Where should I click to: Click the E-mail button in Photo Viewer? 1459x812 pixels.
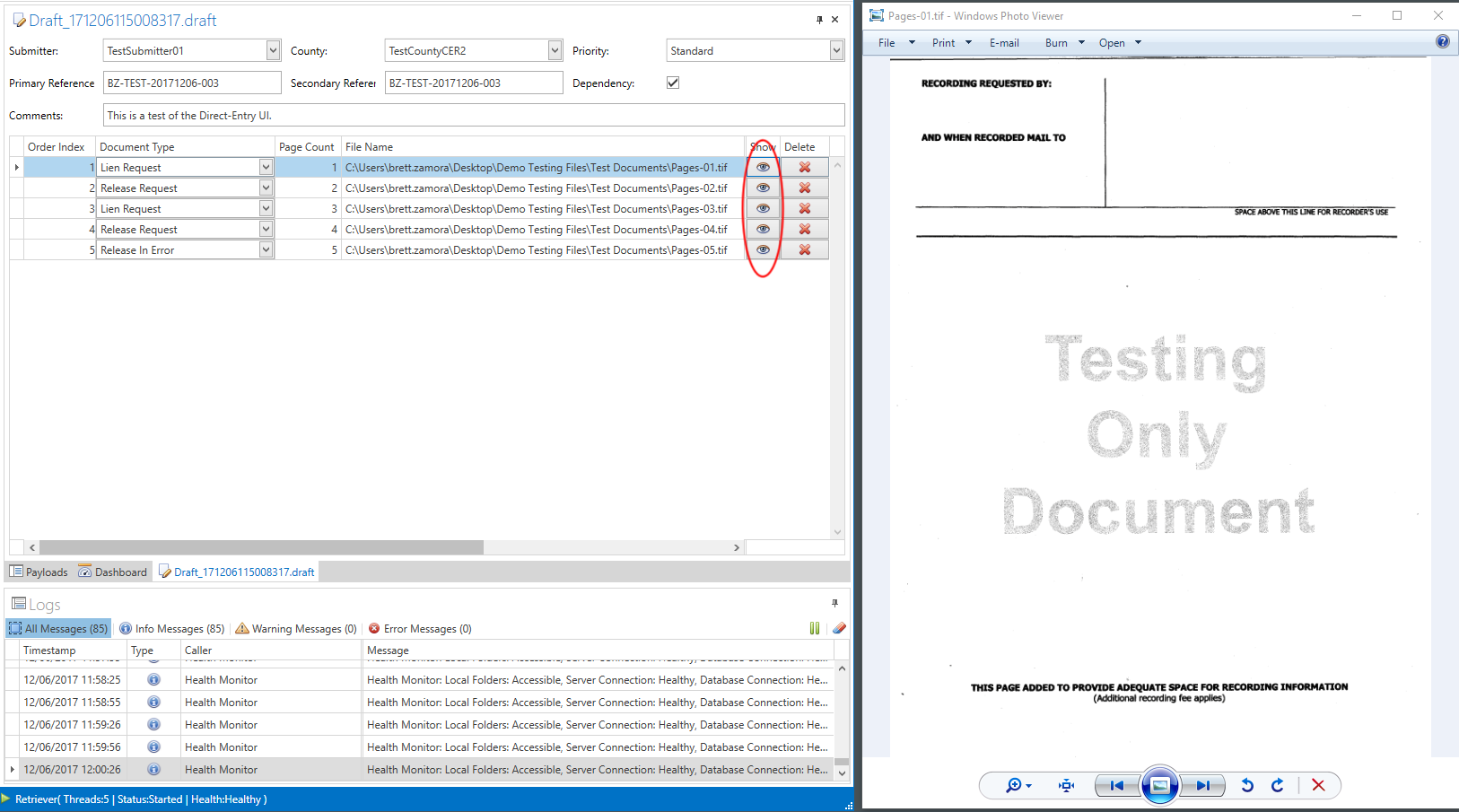[x=1004, y=43]
